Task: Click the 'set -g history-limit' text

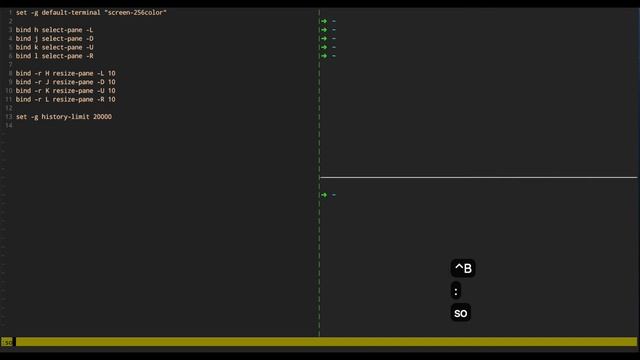Action: (53, 117)
